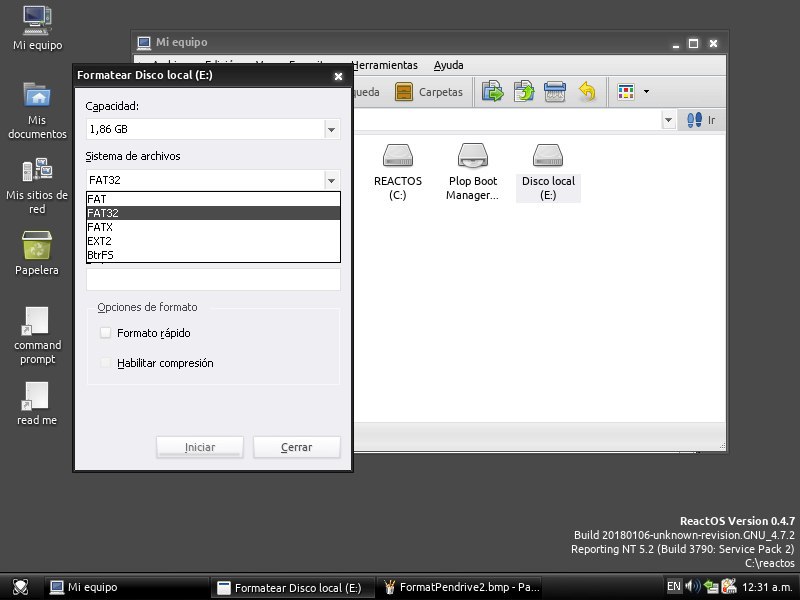Open the read me shortcut

click(37, 404)
